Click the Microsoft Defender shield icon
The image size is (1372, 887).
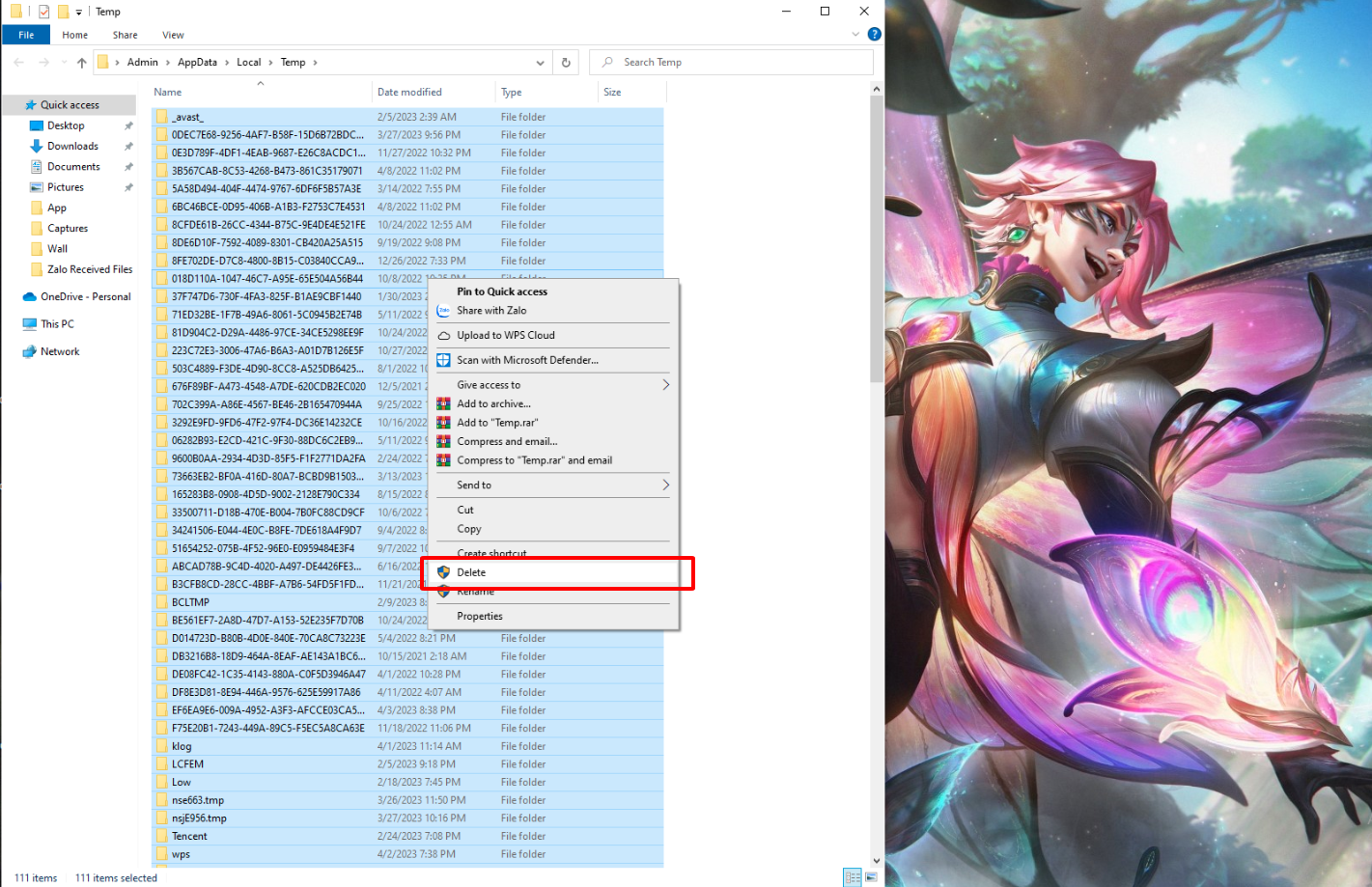[443, 360]
